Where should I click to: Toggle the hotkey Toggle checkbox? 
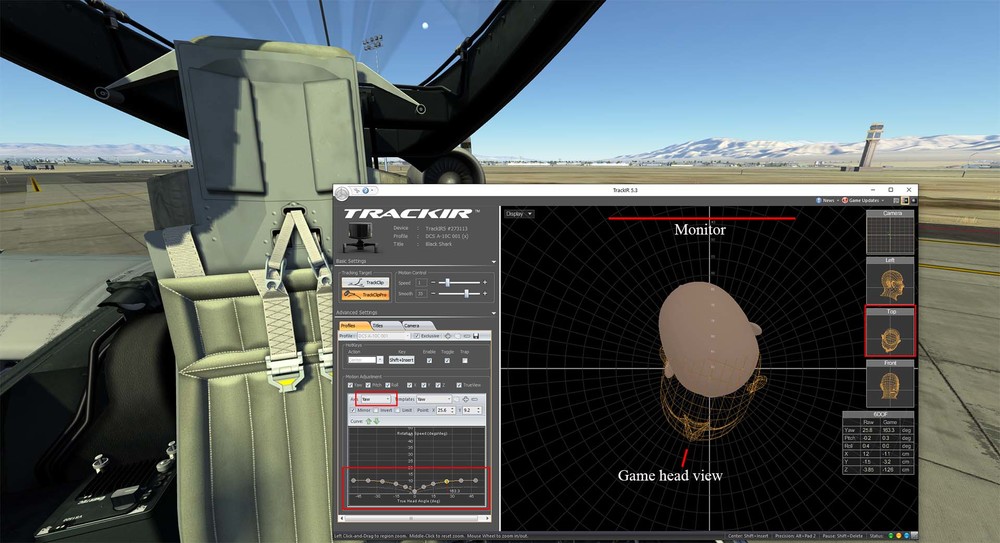[447, 361]
